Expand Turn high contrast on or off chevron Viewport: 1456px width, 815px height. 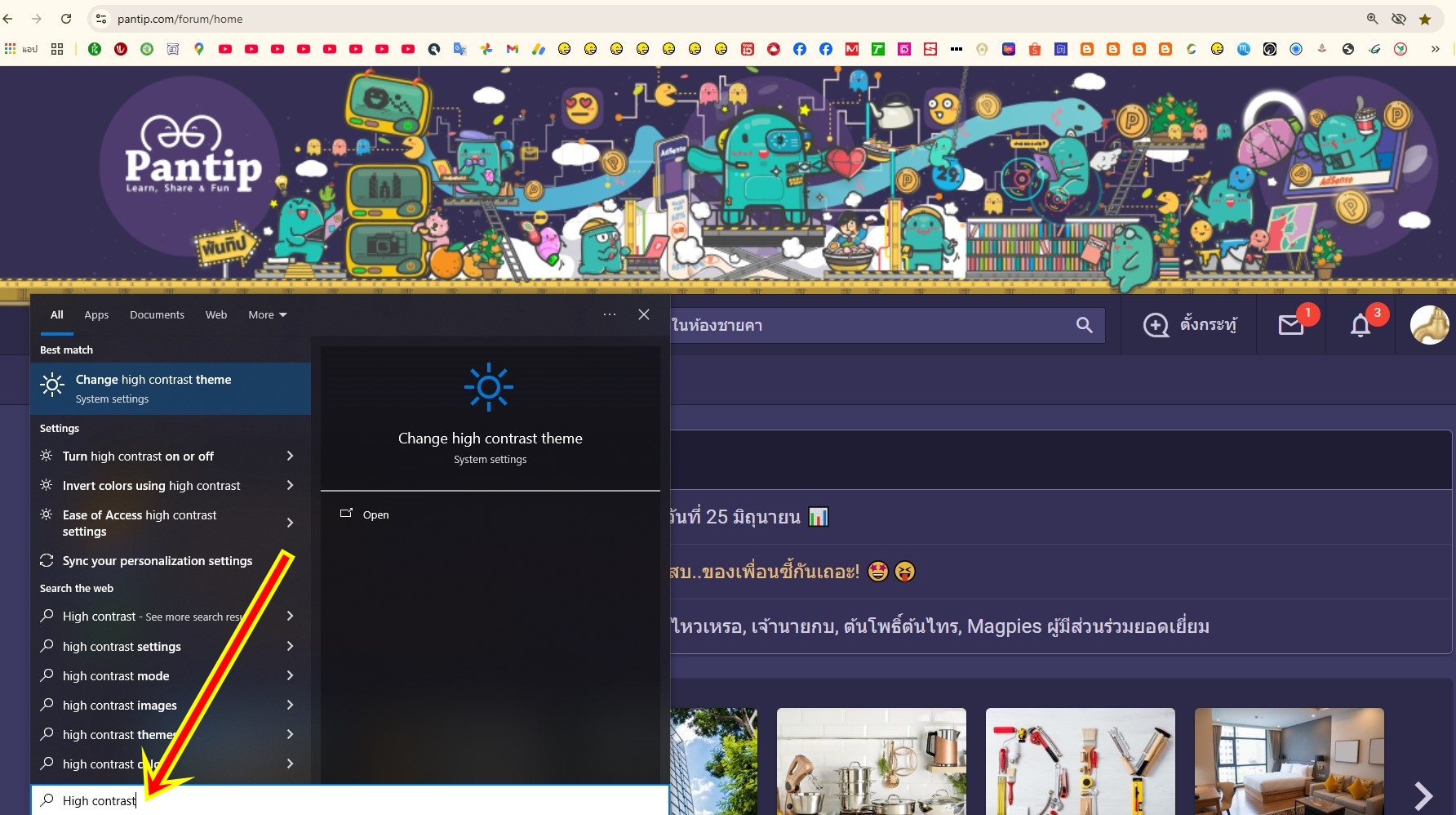tap(290, 456)
